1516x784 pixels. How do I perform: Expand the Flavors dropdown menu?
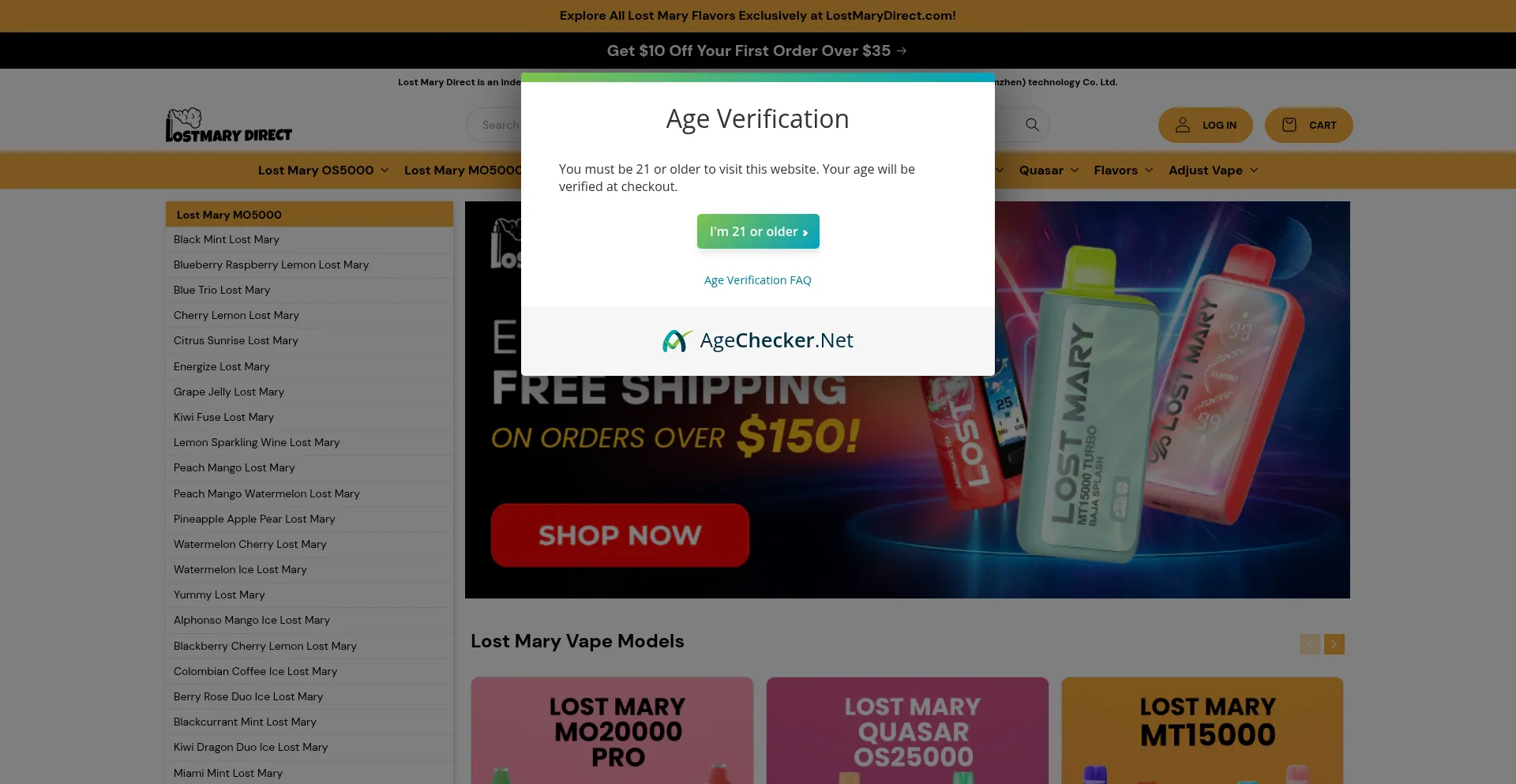point(1123,171)
